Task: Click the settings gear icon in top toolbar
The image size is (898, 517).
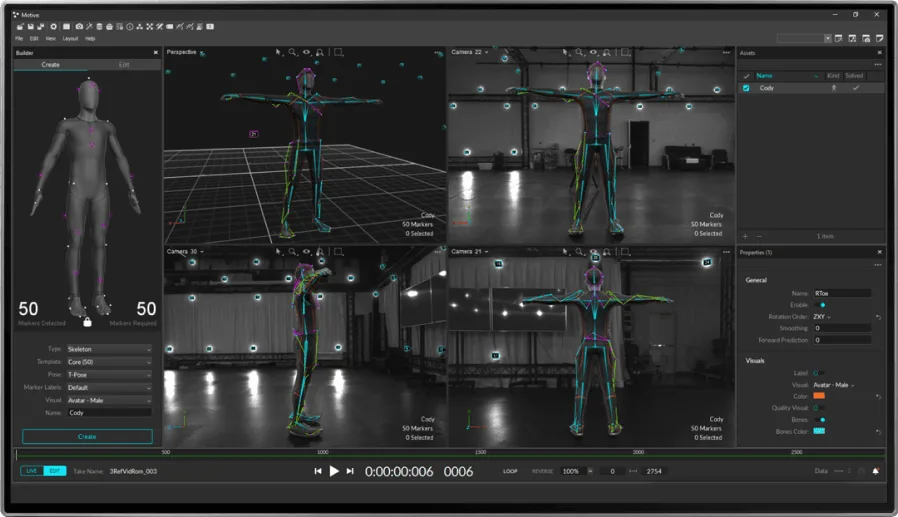Action: click(54, 27)
